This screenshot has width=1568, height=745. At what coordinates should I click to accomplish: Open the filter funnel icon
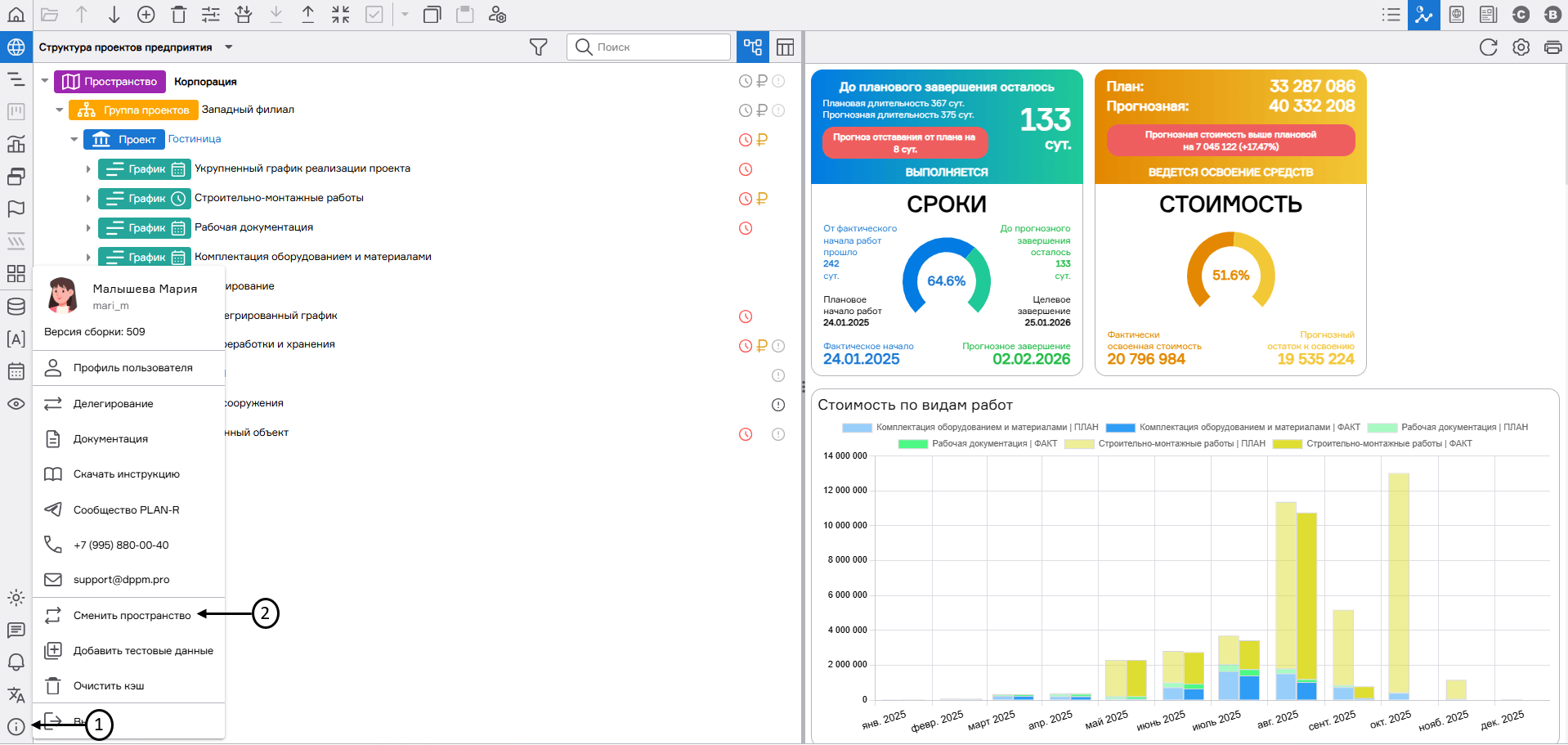(x=538, y=47)
